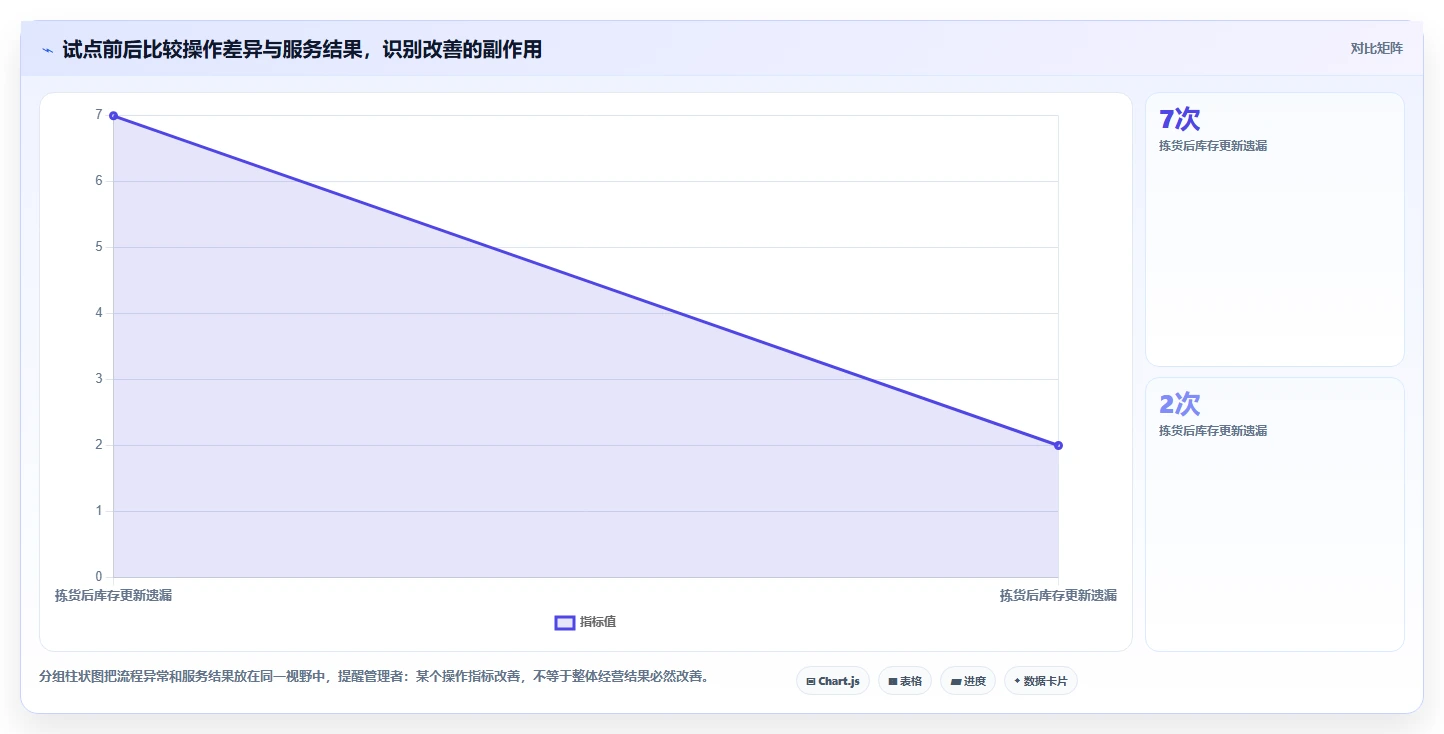Click the 拣货后库存更新遗漏 caption under 2次

point(1213,431)
